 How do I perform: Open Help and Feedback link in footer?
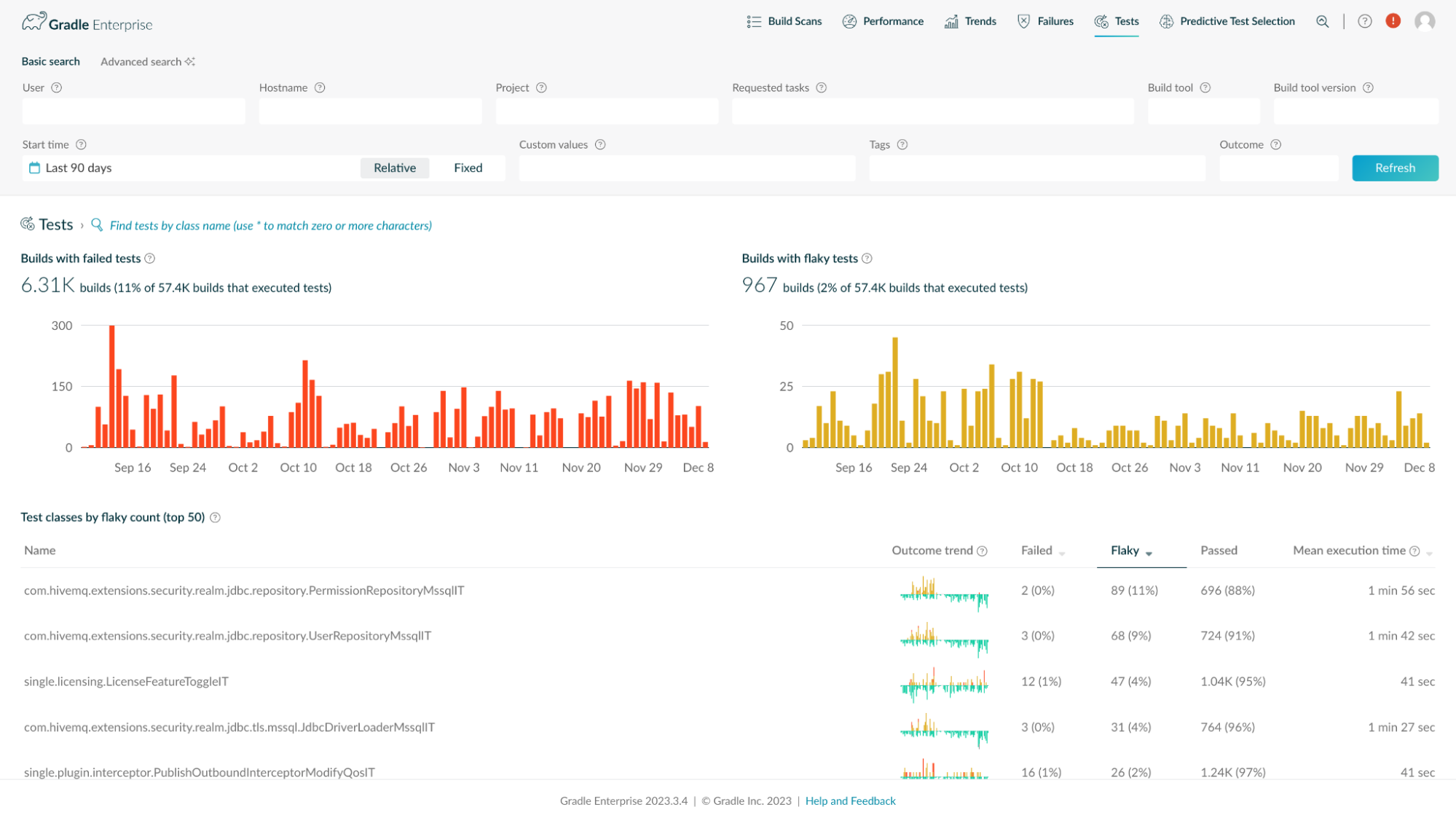click(x=850, y=801)
